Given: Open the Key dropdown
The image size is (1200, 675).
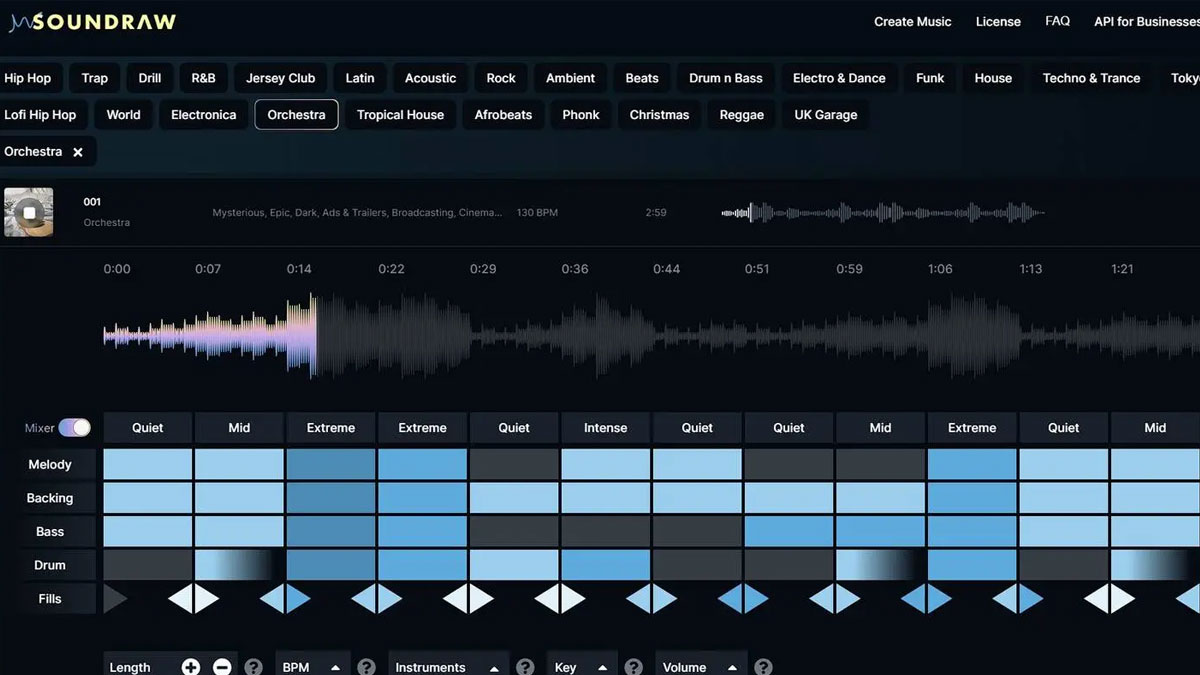Looking at the screenshot, I should [x=581, y=666].
